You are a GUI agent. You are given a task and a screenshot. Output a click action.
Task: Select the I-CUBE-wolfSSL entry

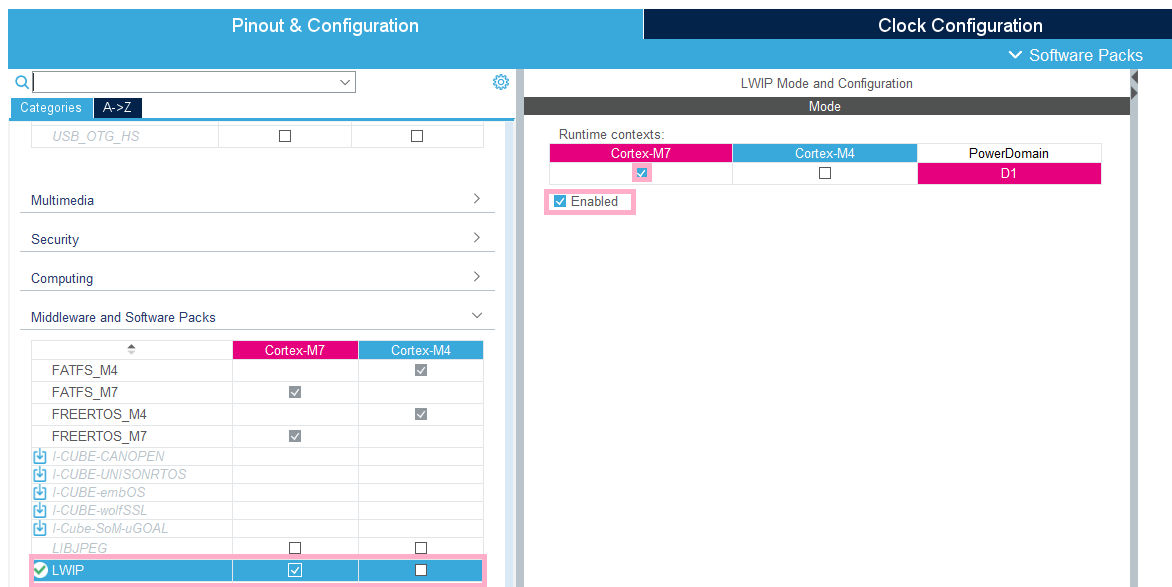pyautogui.click(x=99, y=510)
